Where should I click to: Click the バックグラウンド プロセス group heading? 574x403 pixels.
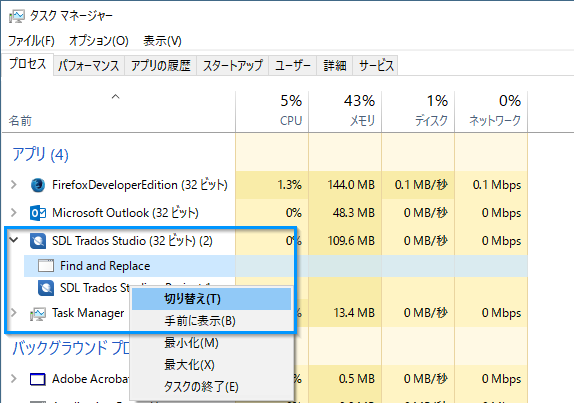coord(71,348)
